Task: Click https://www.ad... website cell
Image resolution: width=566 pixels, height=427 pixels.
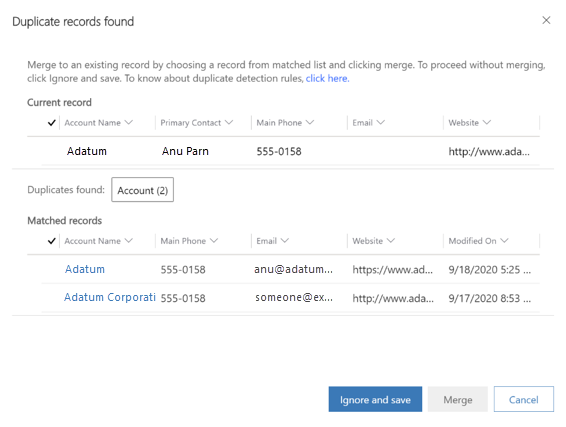Action: [393, 270]
